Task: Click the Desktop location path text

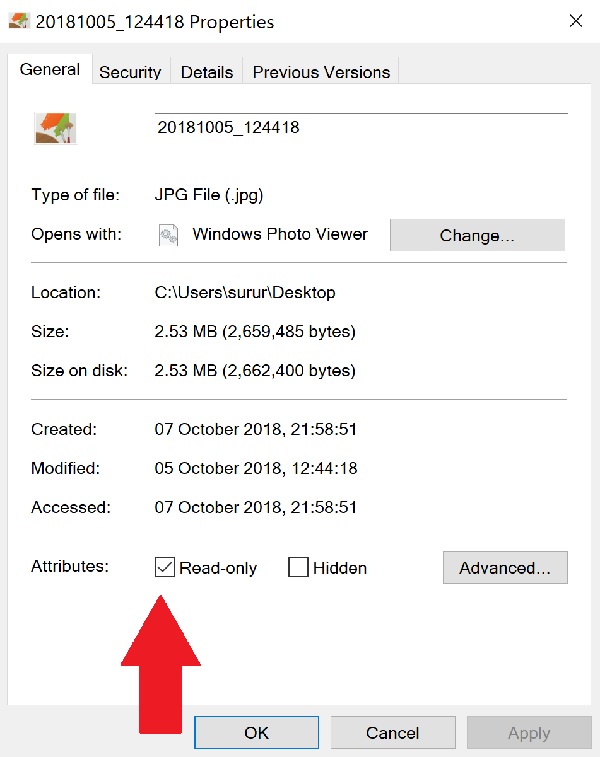Action: click(x=245, y=293)
